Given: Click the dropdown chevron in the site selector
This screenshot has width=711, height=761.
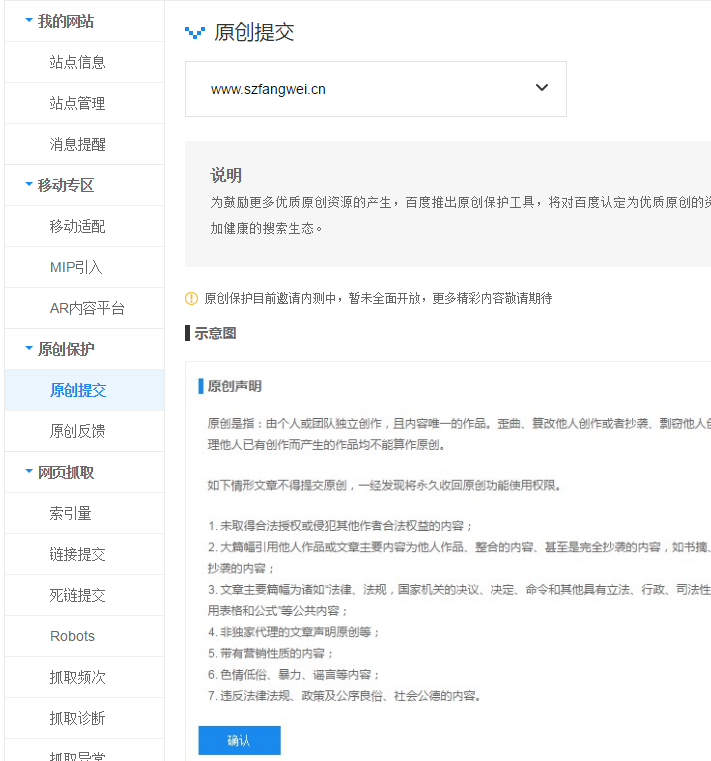Looking at the screenshot, I should click(x=542, y=88).
